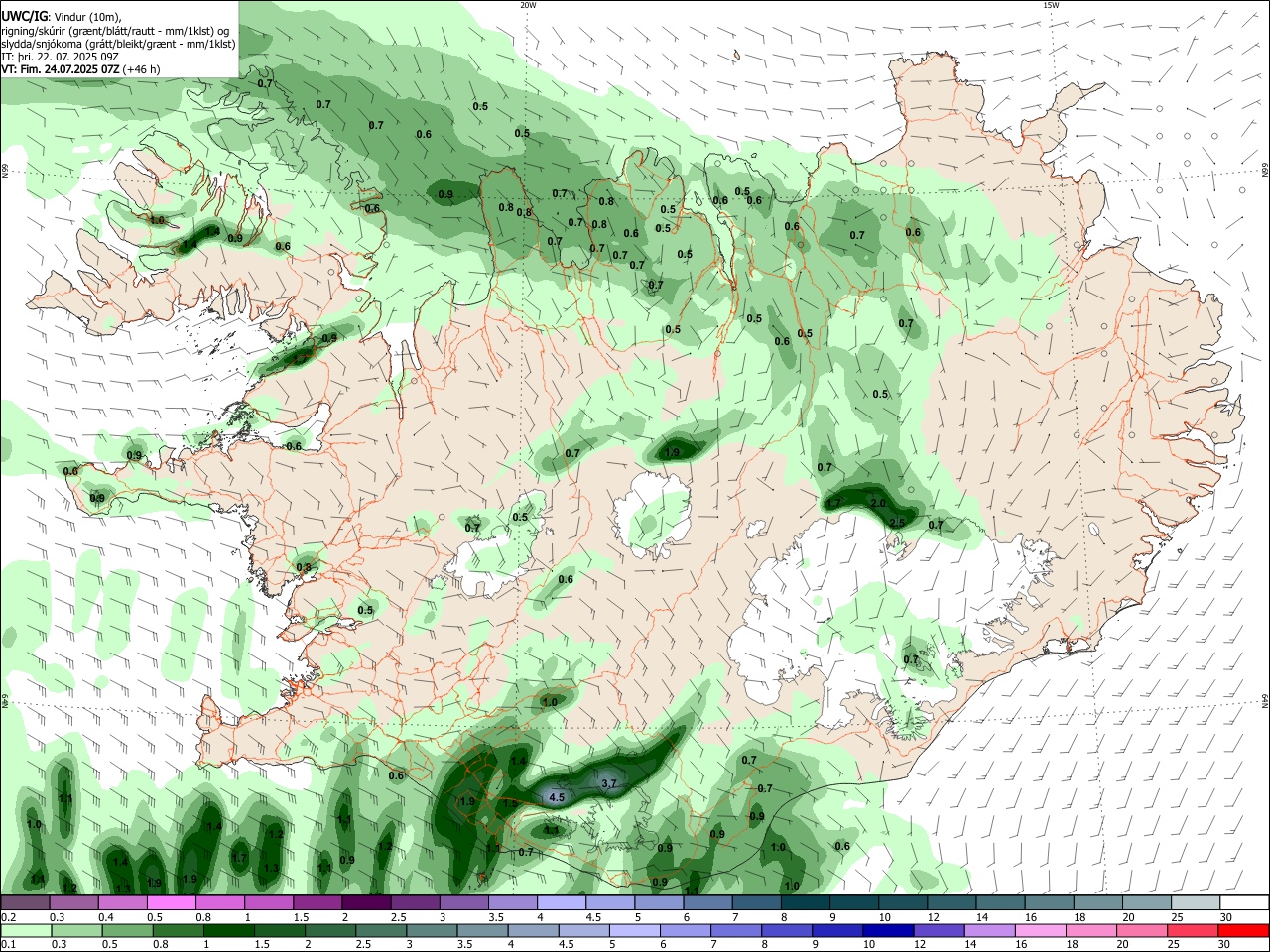Click the dark teal 8 swatch in upper legend row
Screen dimensions: 1270x952
(x=806, y=903)
